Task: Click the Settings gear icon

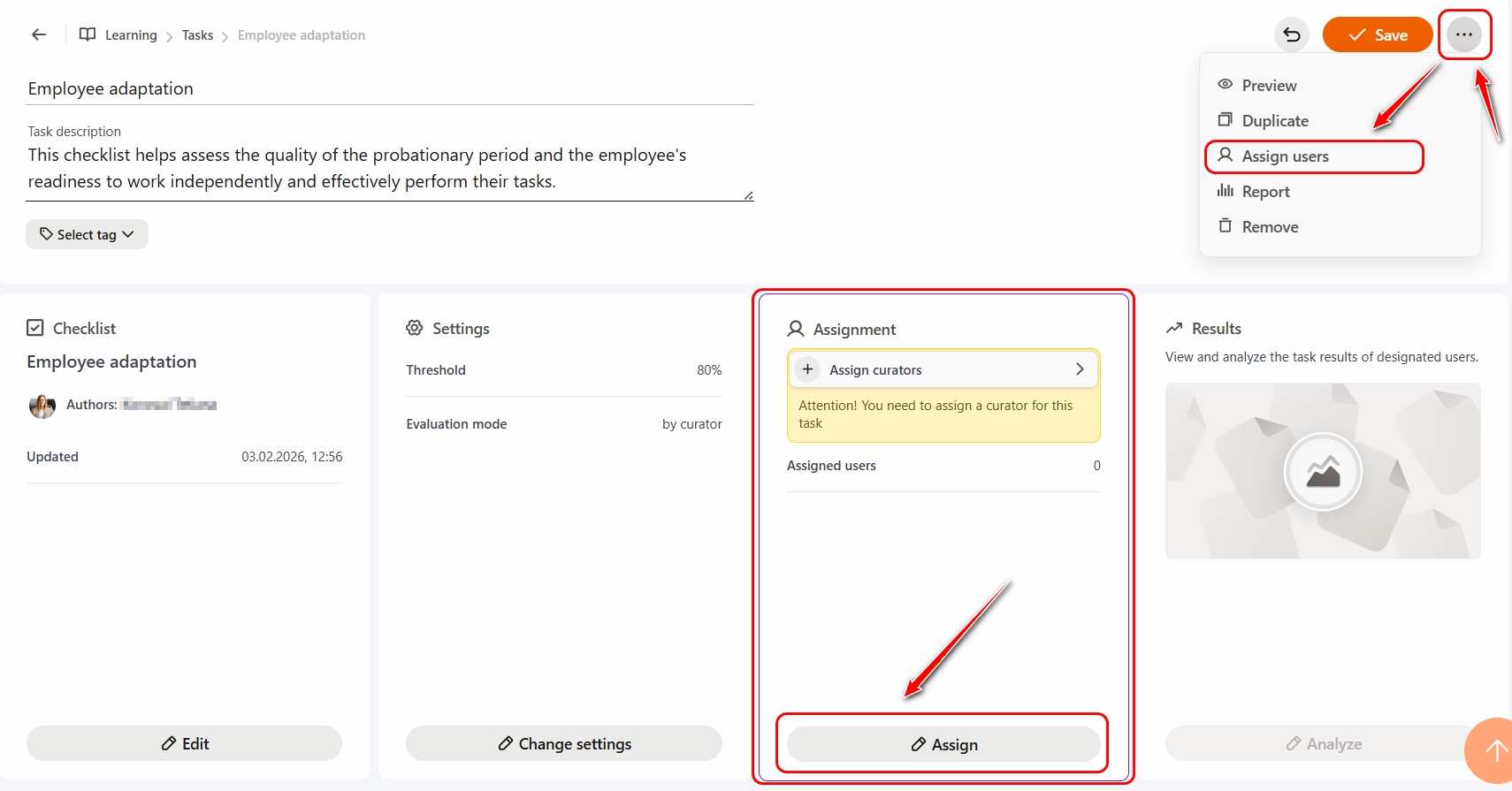Action: [x=415, y=329]
